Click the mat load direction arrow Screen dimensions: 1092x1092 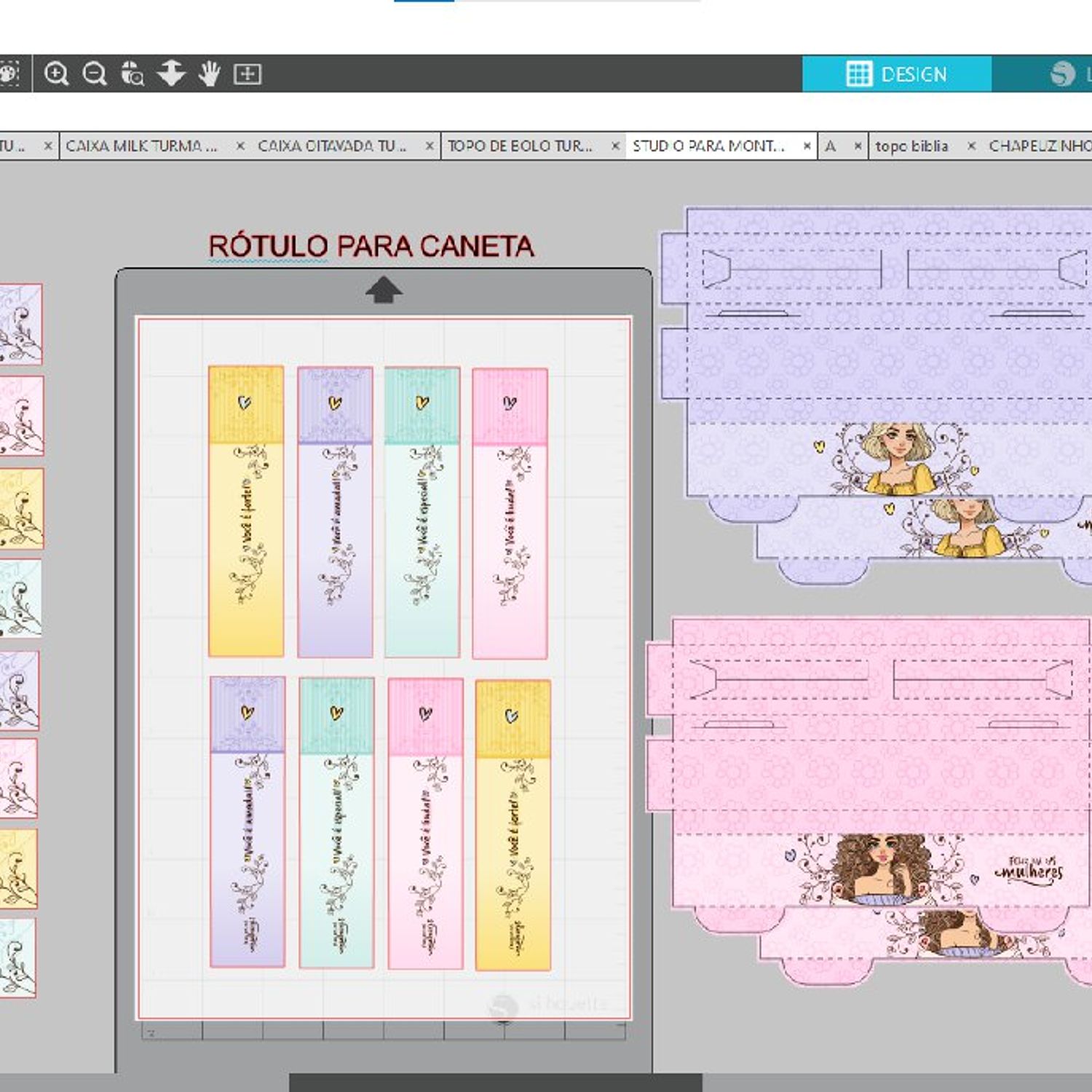[x=384, y=290]
